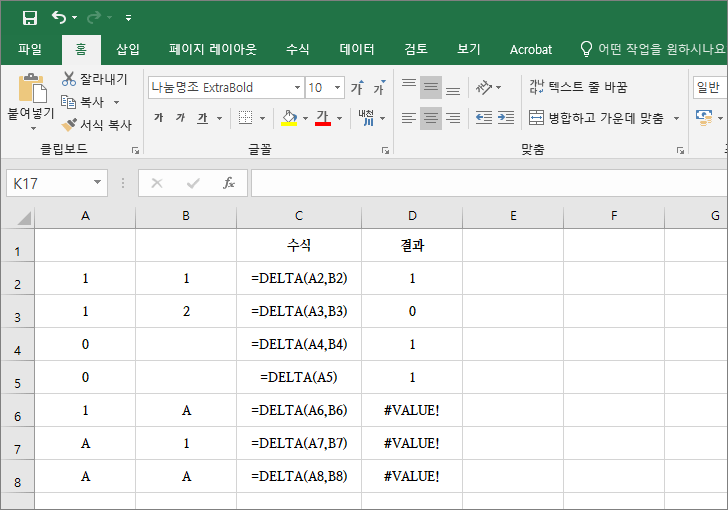Image resolution: width=728 pixels, height=510 pixels.
Task: Open the font size dropdown
Action: 338,88
